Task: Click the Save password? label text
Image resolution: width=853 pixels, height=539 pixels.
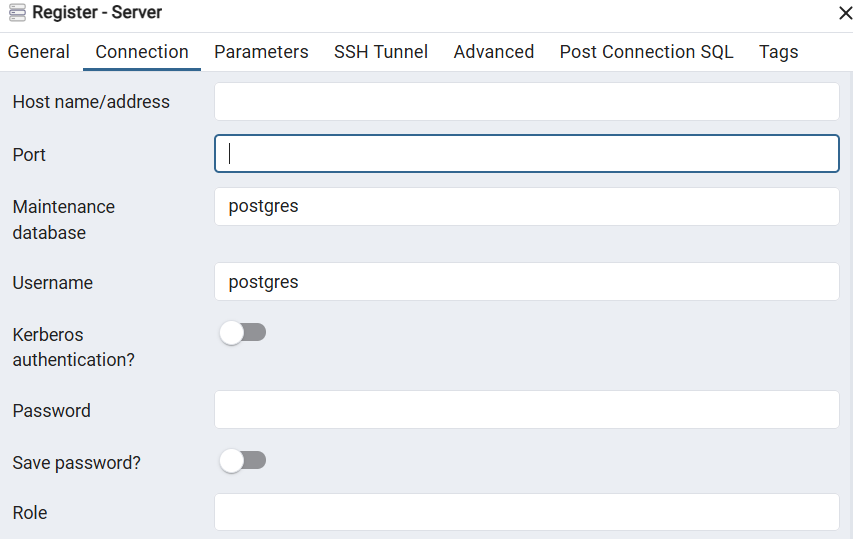Action: (x=77, y=463)
